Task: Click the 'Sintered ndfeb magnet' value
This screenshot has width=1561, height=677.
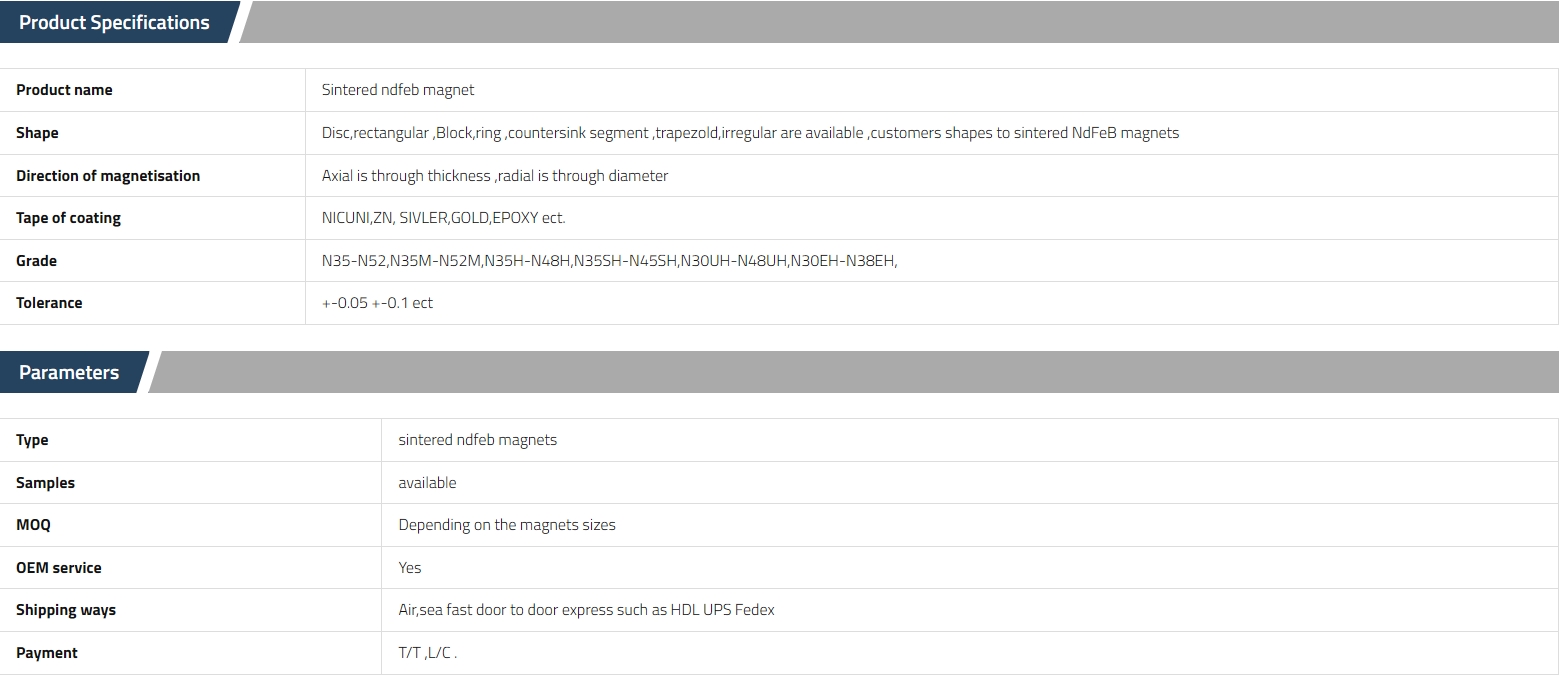Action: pyautogui.click(x=398, y=90)
